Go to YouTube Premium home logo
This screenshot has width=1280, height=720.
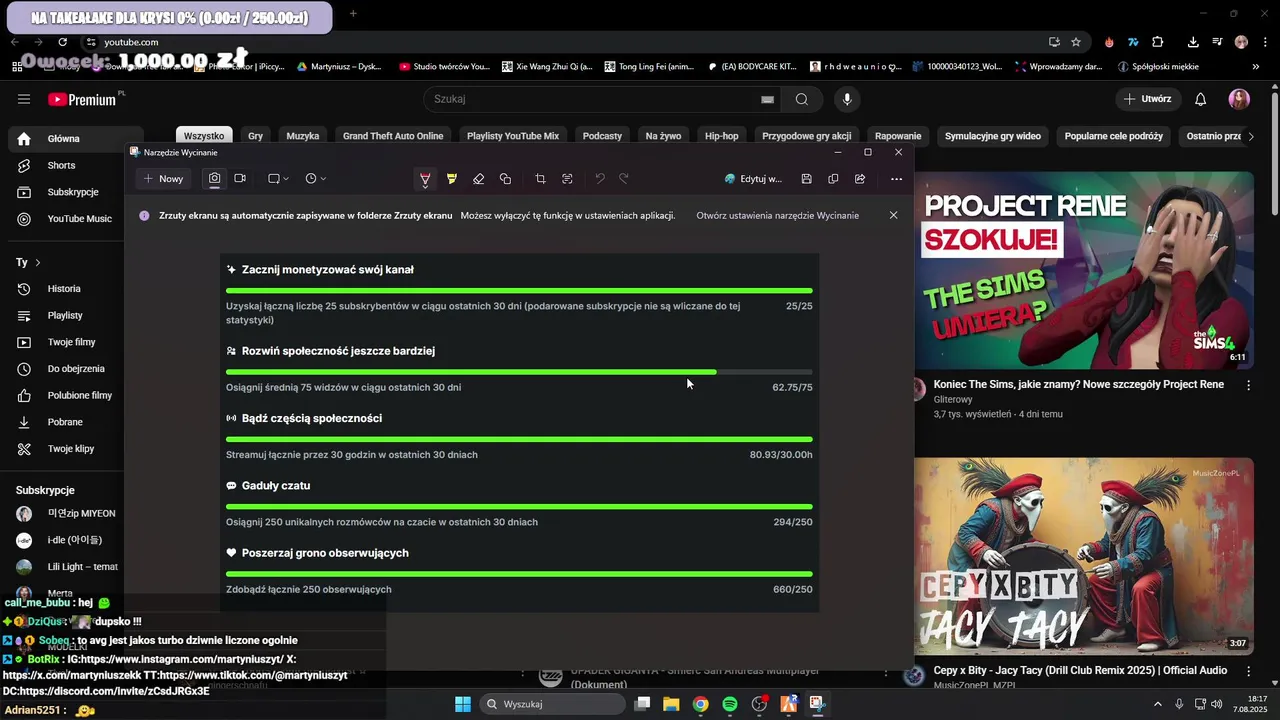82,99
